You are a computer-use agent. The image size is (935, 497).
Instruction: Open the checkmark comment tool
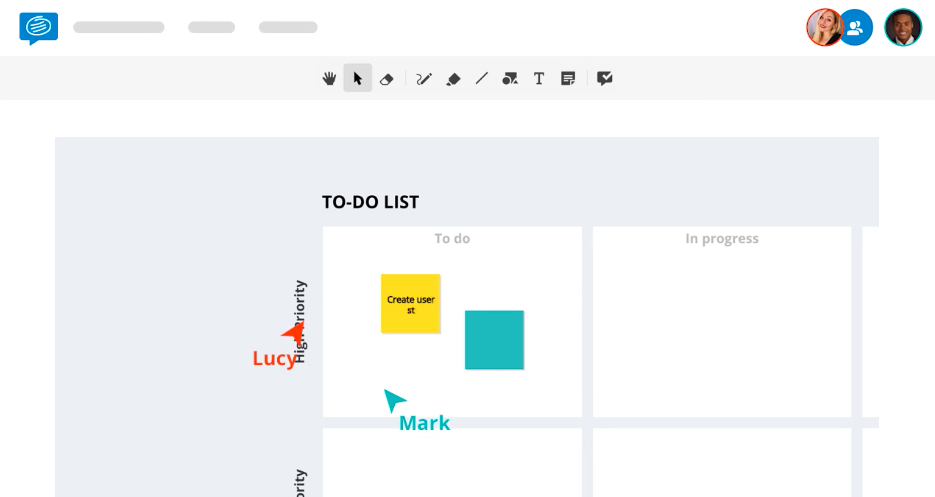coord(605,78)
